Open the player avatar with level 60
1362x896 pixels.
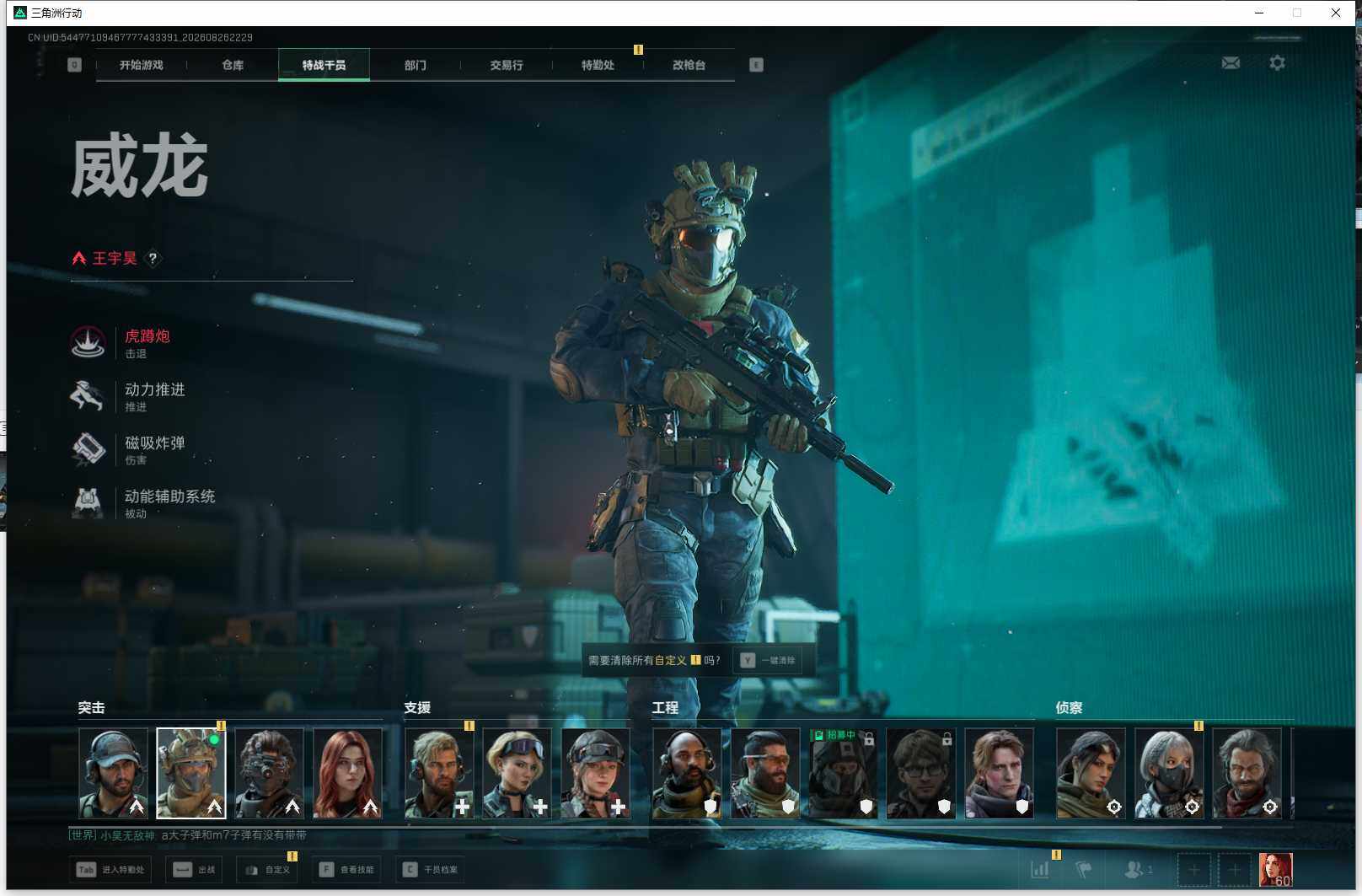point(1275,869)
